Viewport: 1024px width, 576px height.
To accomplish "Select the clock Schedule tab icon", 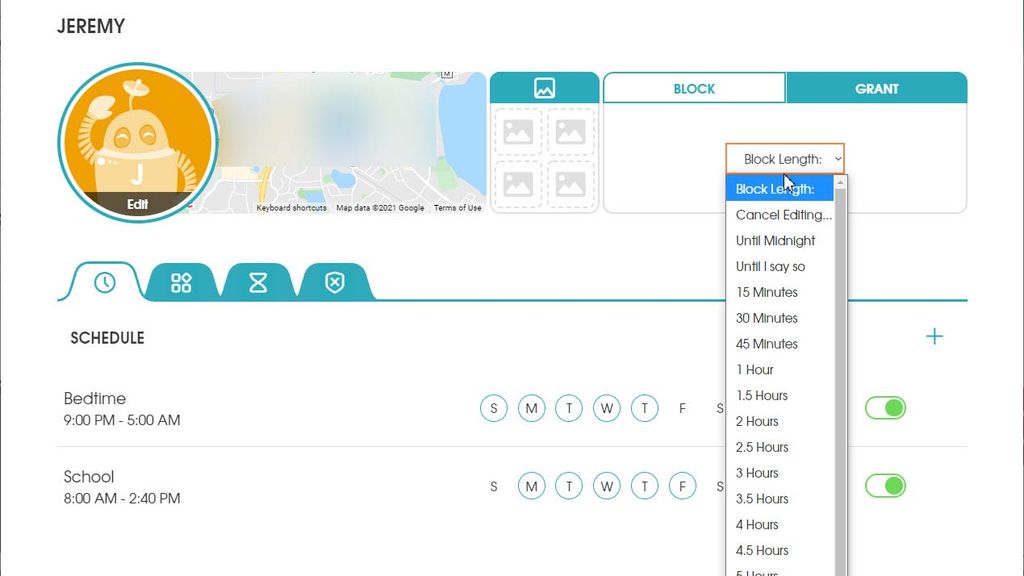I will click(x=103, y=283).
